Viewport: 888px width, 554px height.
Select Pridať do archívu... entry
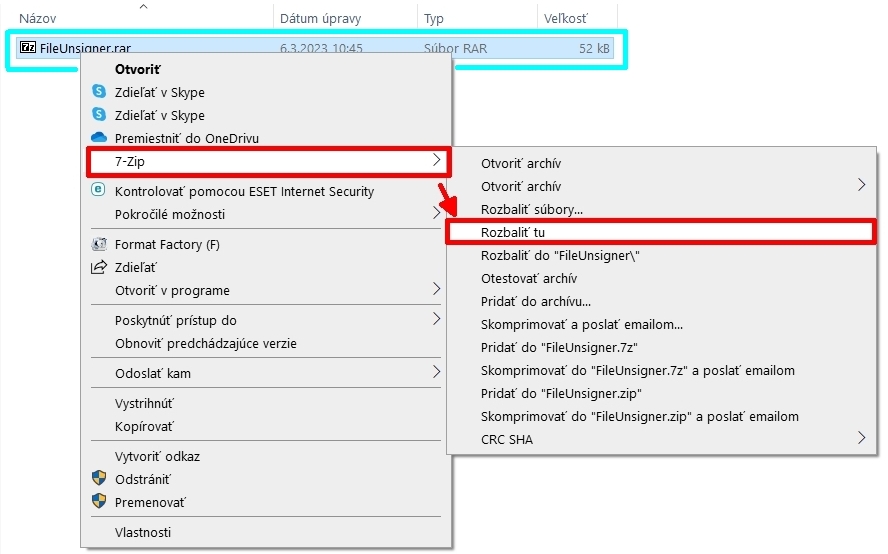click(536, 301)
